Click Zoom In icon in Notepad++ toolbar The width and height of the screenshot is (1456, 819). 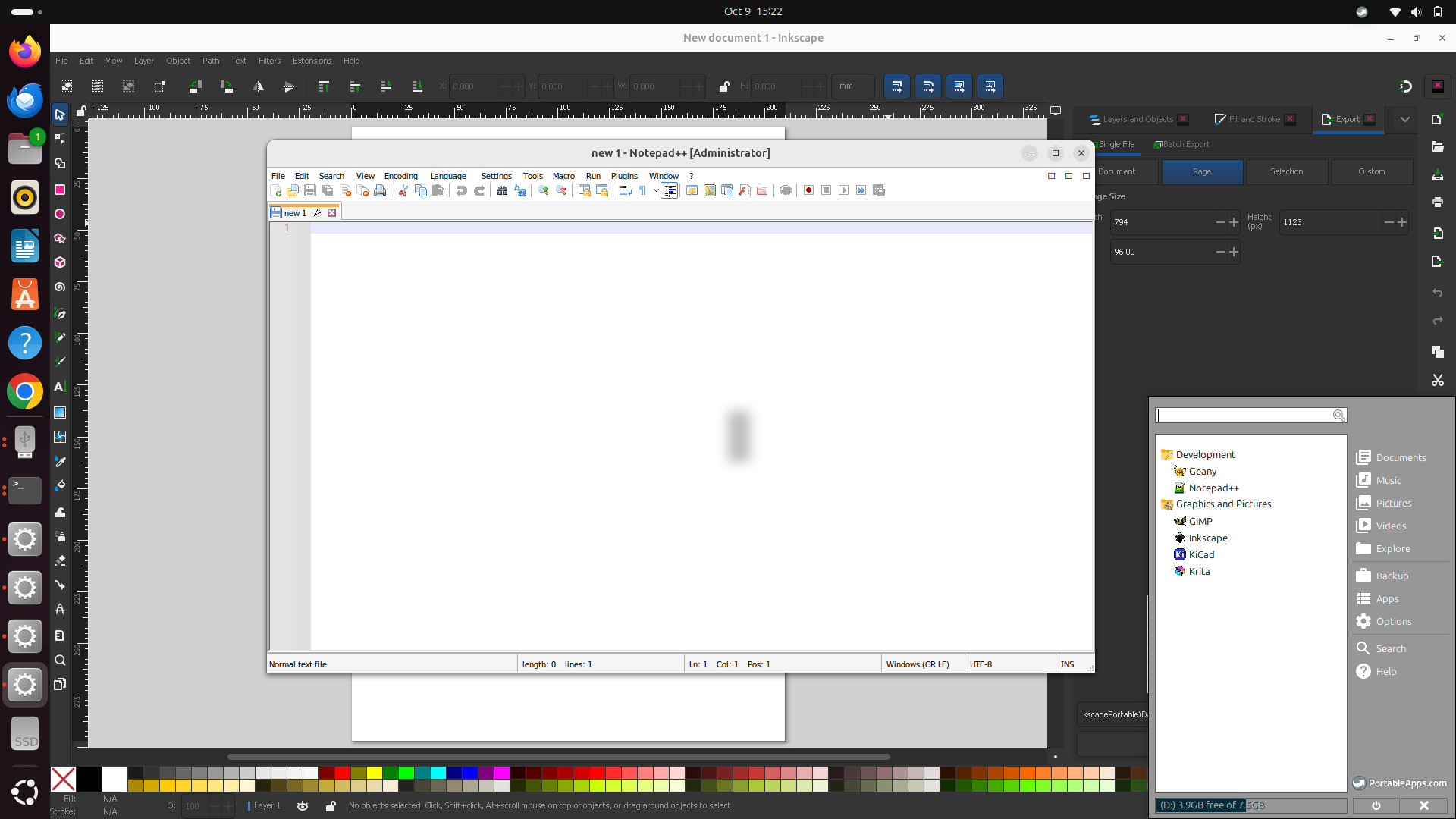click(x=544, y=190)
